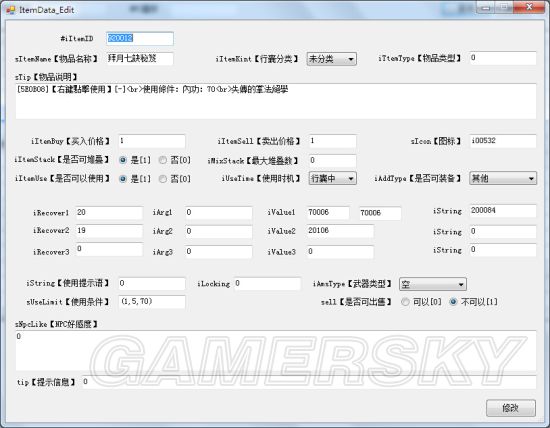Focus the iLocking input field
Screen dimensions: 550x428
[x=267, y=284]
